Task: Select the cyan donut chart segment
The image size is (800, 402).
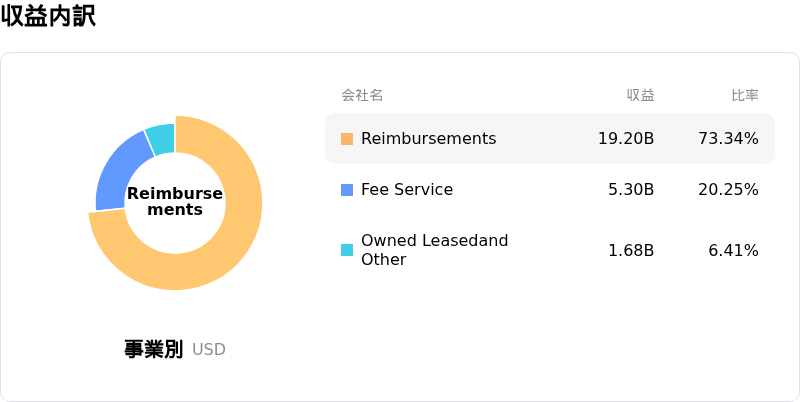Action: pyautogui.click(x=161, y=138)
